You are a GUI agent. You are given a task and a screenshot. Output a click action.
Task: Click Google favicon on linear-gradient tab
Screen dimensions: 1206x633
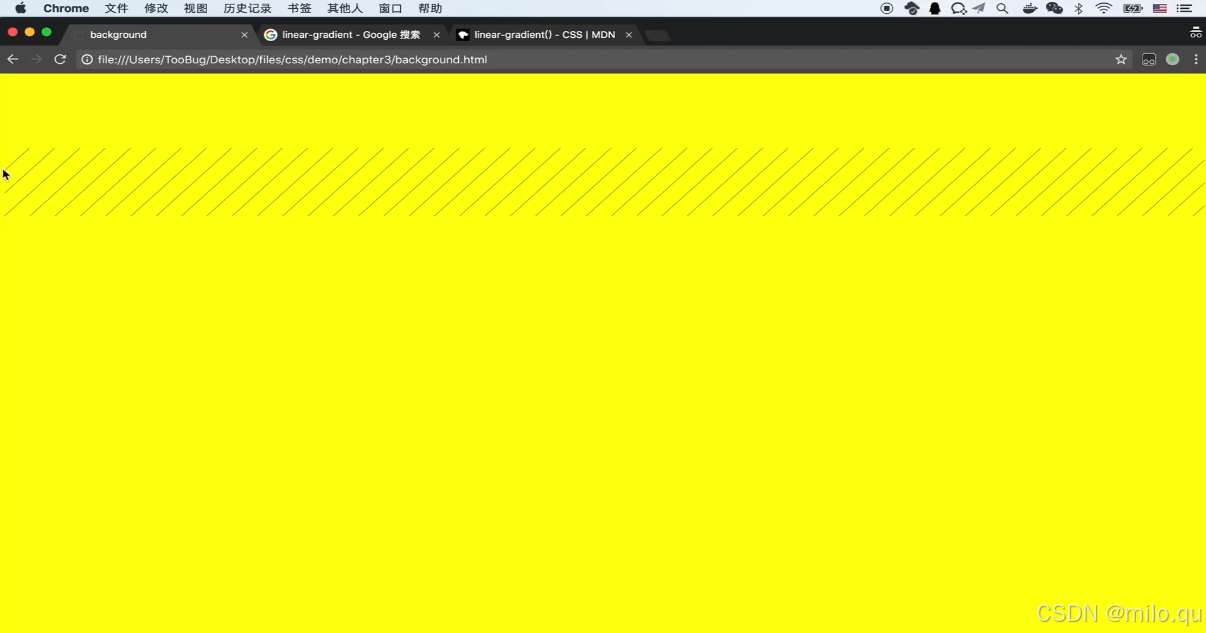[270, 34]
